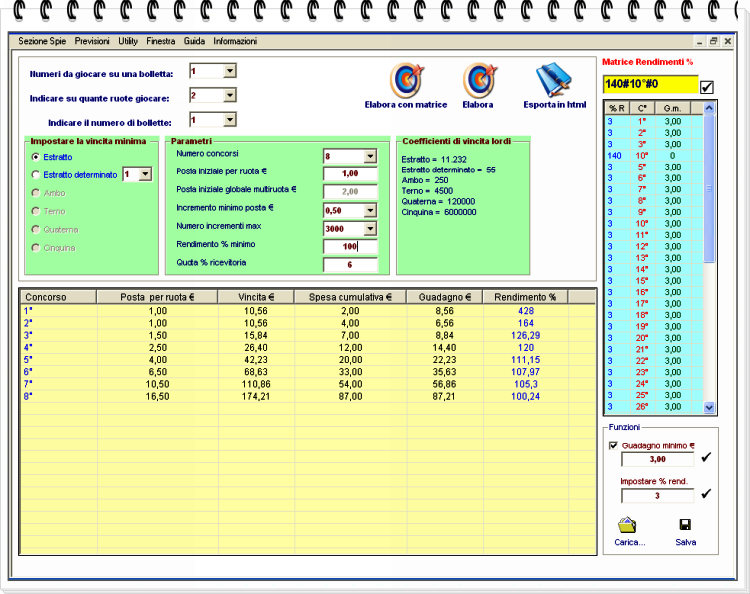Click the Elabora con matrice target icon
Image resolution: width=750 pixels, height=594 pixels.
406,80
